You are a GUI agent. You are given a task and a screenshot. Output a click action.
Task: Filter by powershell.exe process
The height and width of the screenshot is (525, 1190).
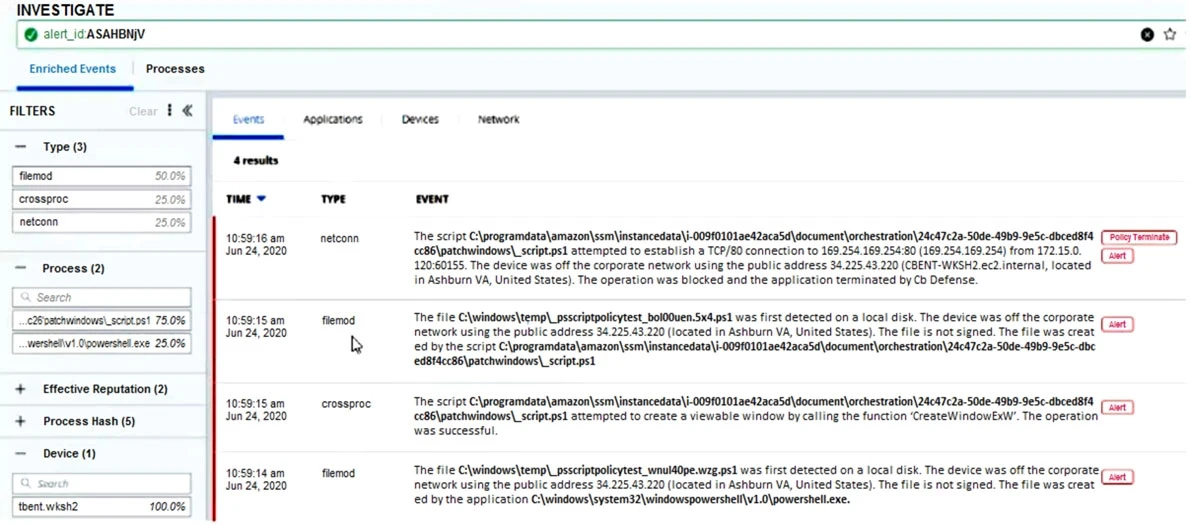pos(101,343)
